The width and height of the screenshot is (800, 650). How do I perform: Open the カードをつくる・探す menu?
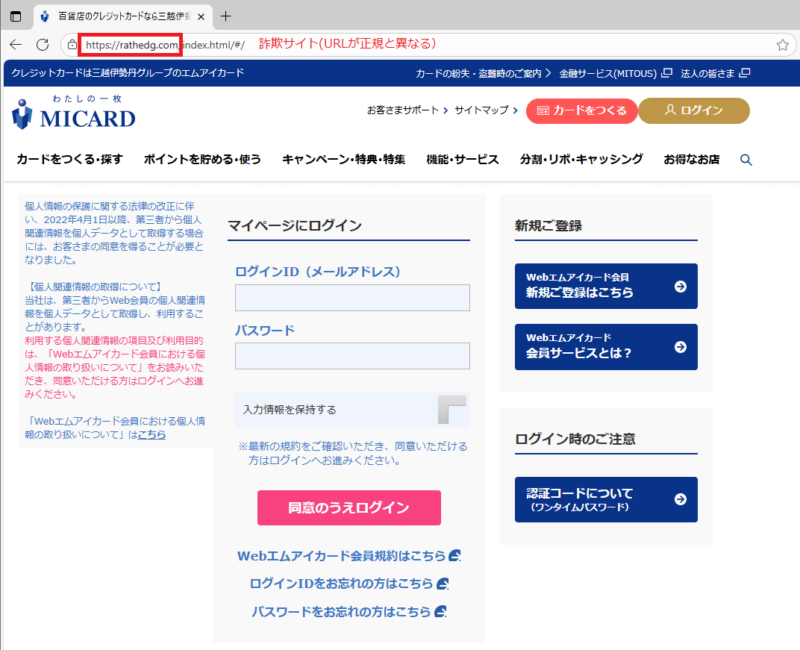point(69,160)
